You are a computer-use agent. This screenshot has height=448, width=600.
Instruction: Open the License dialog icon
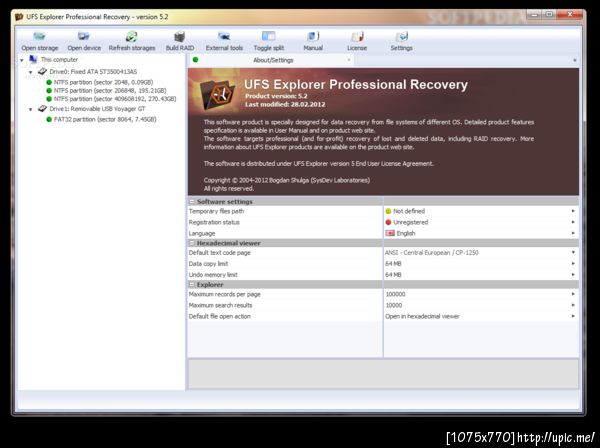coord(357,37)
